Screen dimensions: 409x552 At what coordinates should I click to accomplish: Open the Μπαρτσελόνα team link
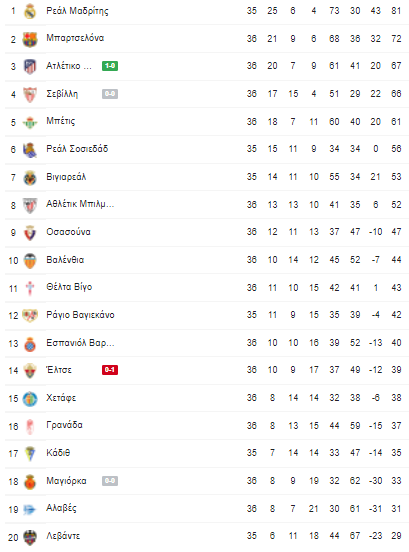[x=75, y=38]
